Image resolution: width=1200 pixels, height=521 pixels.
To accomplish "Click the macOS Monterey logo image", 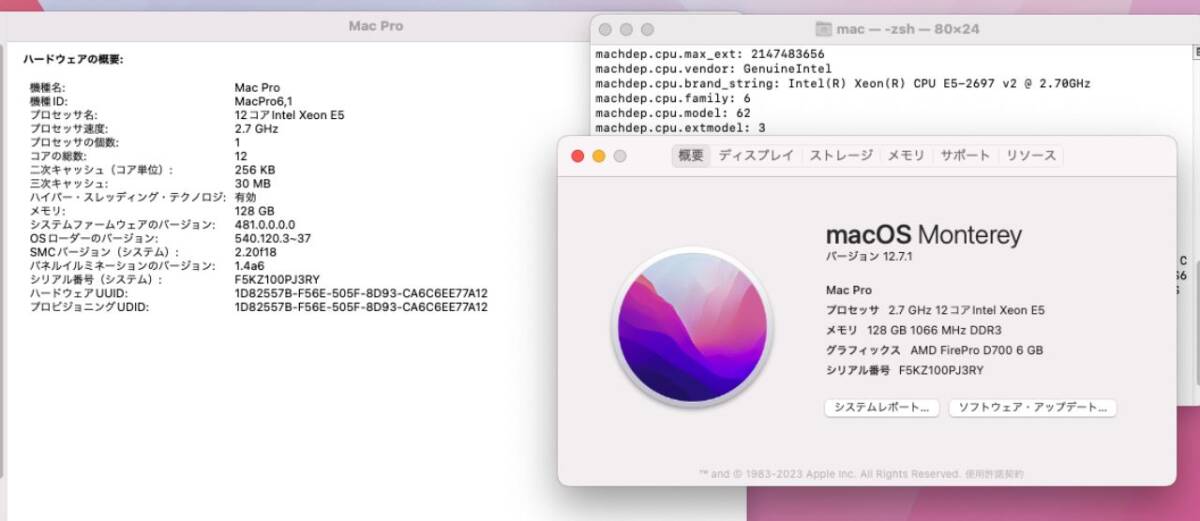I will pos(693,328).
